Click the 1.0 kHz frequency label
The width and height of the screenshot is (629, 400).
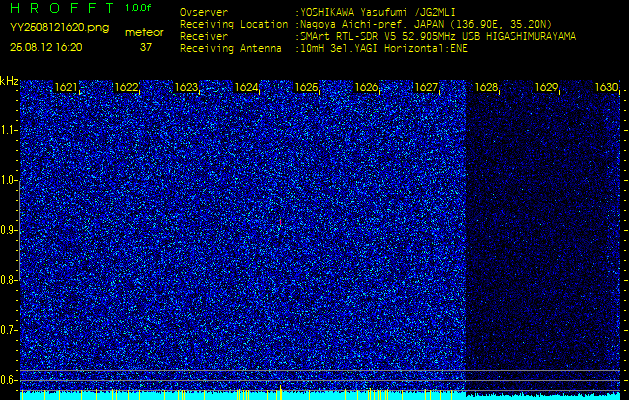[8, 181]
